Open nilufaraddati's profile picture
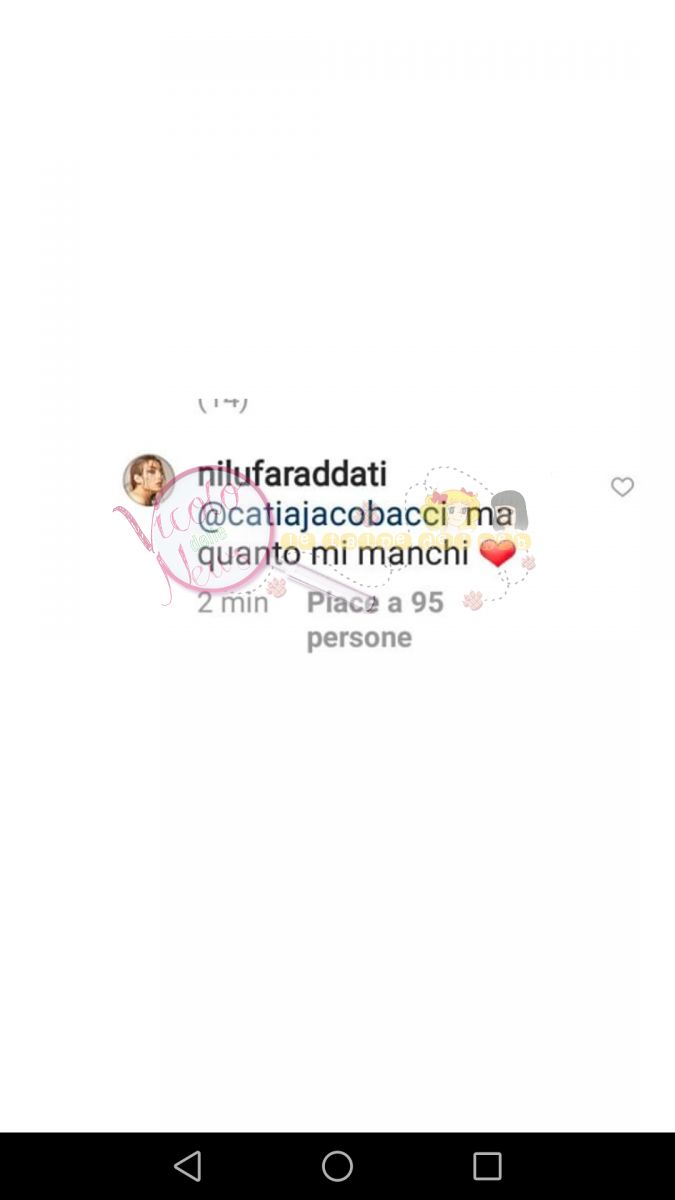The width and height of the screenshot is (675, 1200). click(x=148, y=479)
